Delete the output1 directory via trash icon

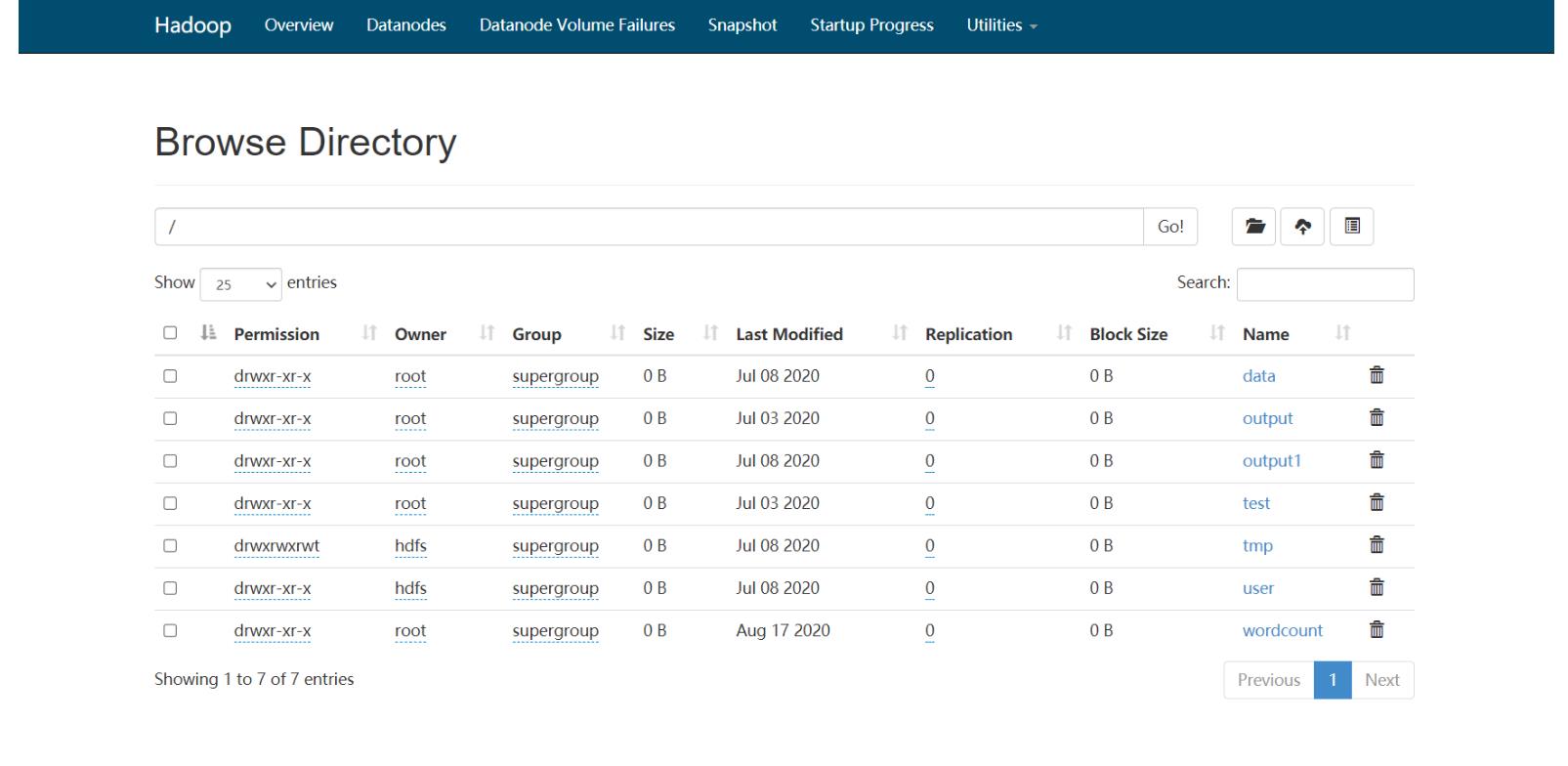tap(1377, 460)
